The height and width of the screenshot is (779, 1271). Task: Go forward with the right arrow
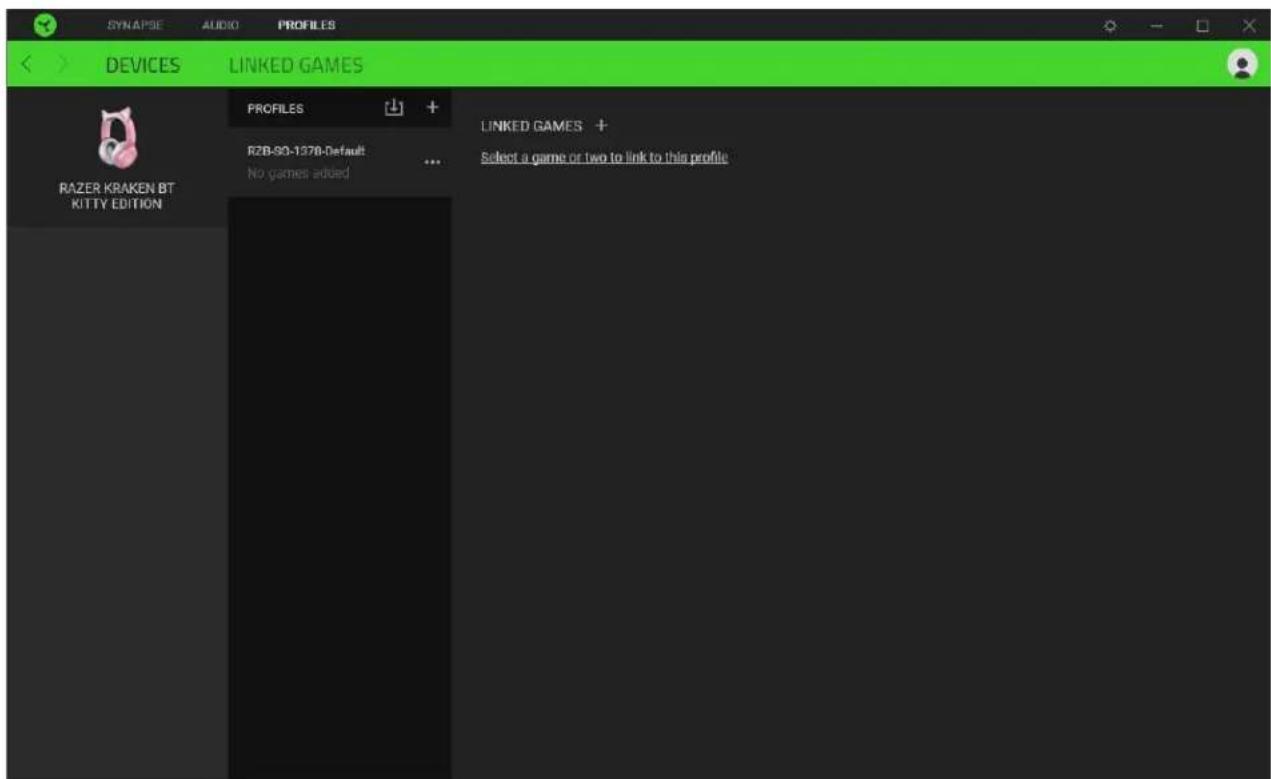point(62,67)
